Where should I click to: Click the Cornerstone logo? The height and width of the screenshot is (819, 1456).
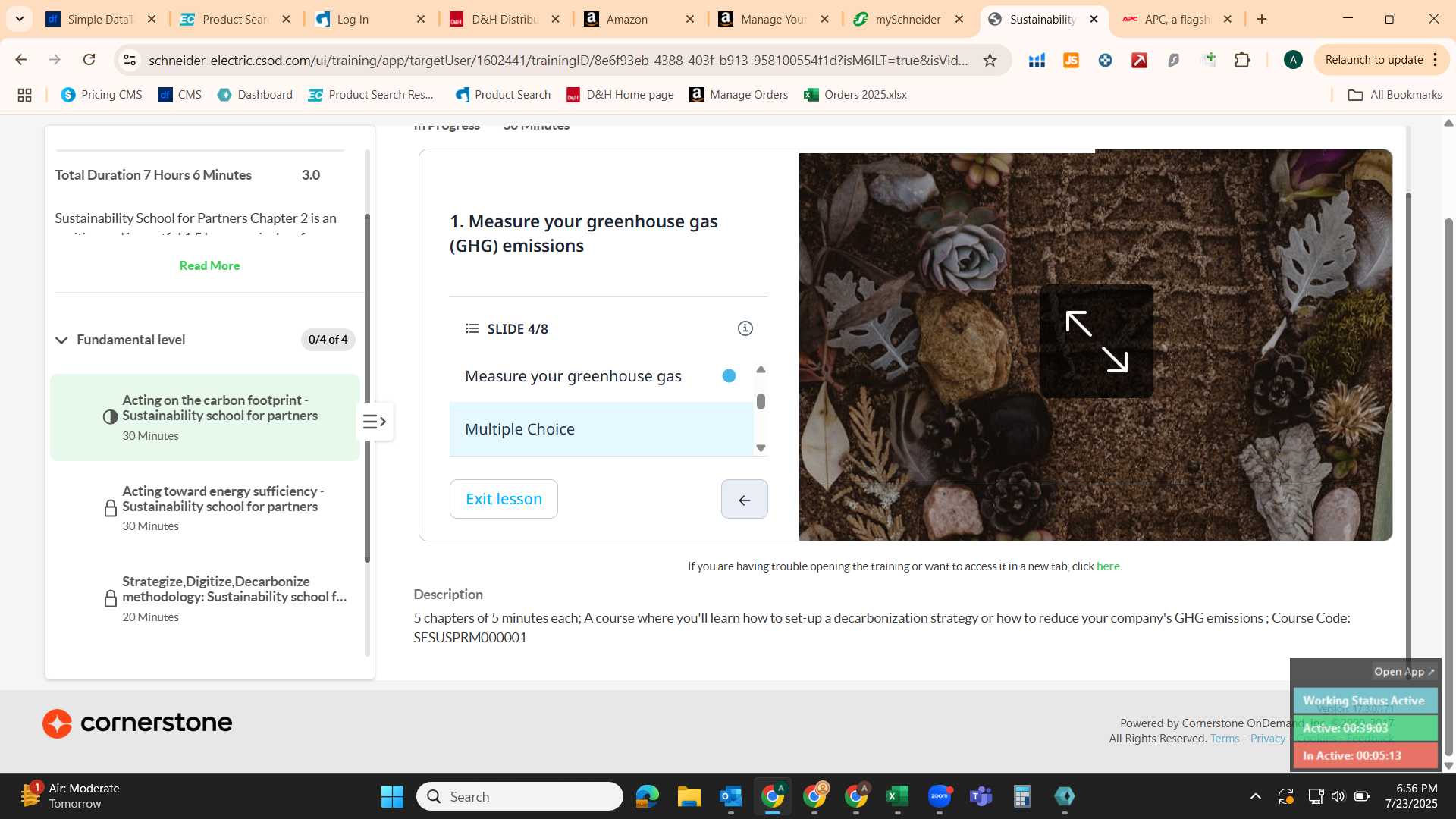pos(137,723)
